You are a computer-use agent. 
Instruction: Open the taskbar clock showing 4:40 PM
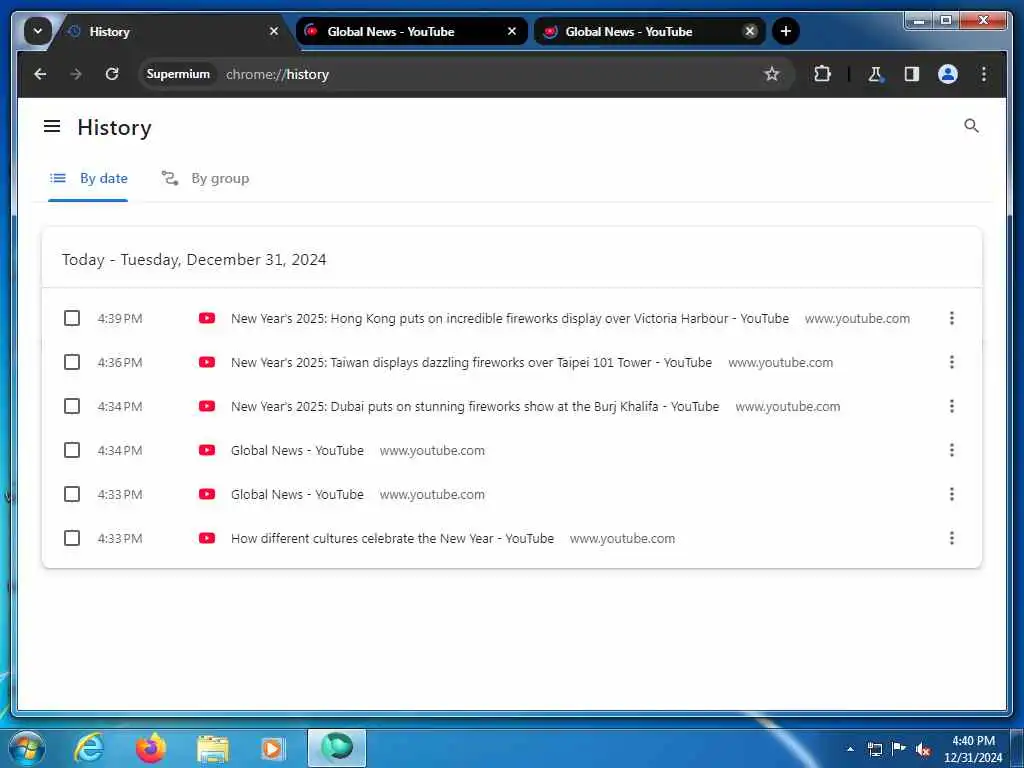coord(973,749)
